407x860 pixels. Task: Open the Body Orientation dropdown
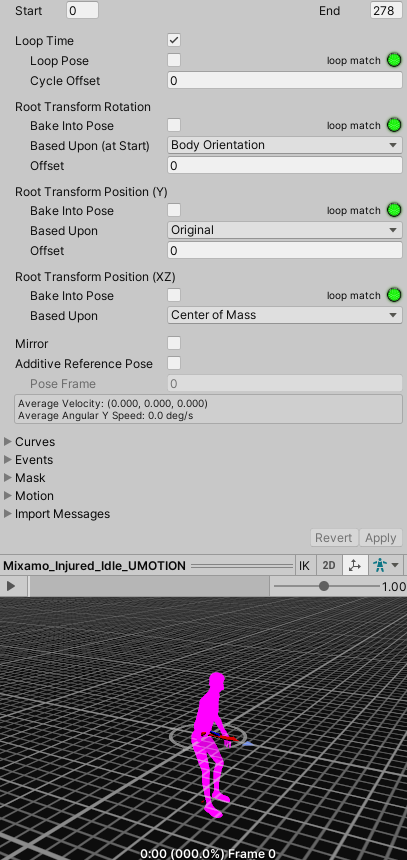tap(285, 145)
